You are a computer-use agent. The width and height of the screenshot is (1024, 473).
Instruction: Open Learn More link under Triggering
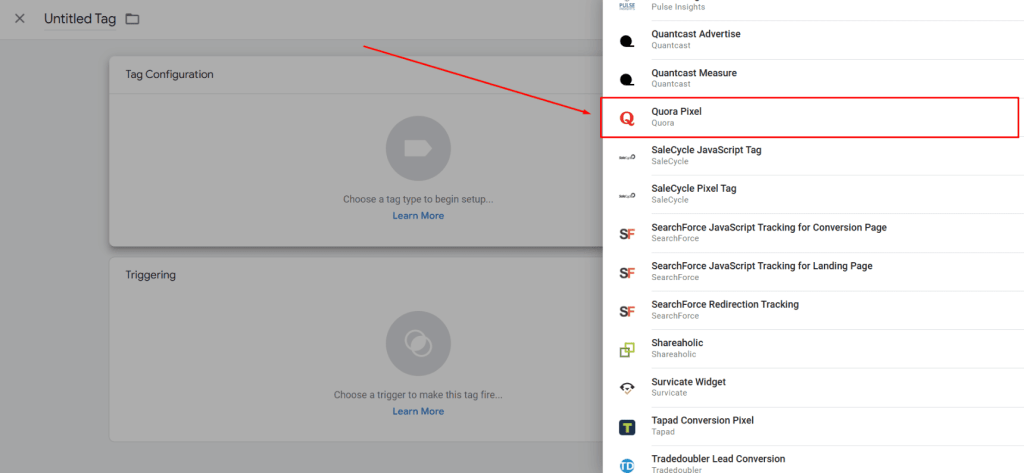coord(418,411)
